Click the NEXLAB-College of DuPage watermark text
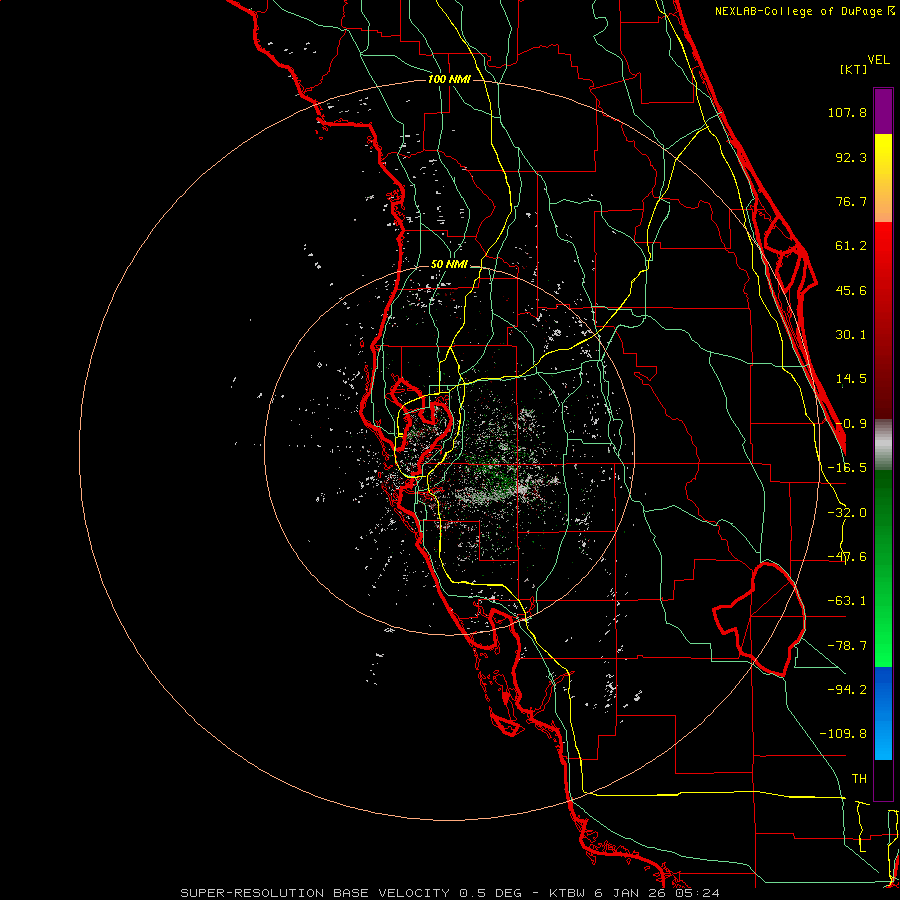Viewport: 900px width, 900px height. tap(804, 11)
